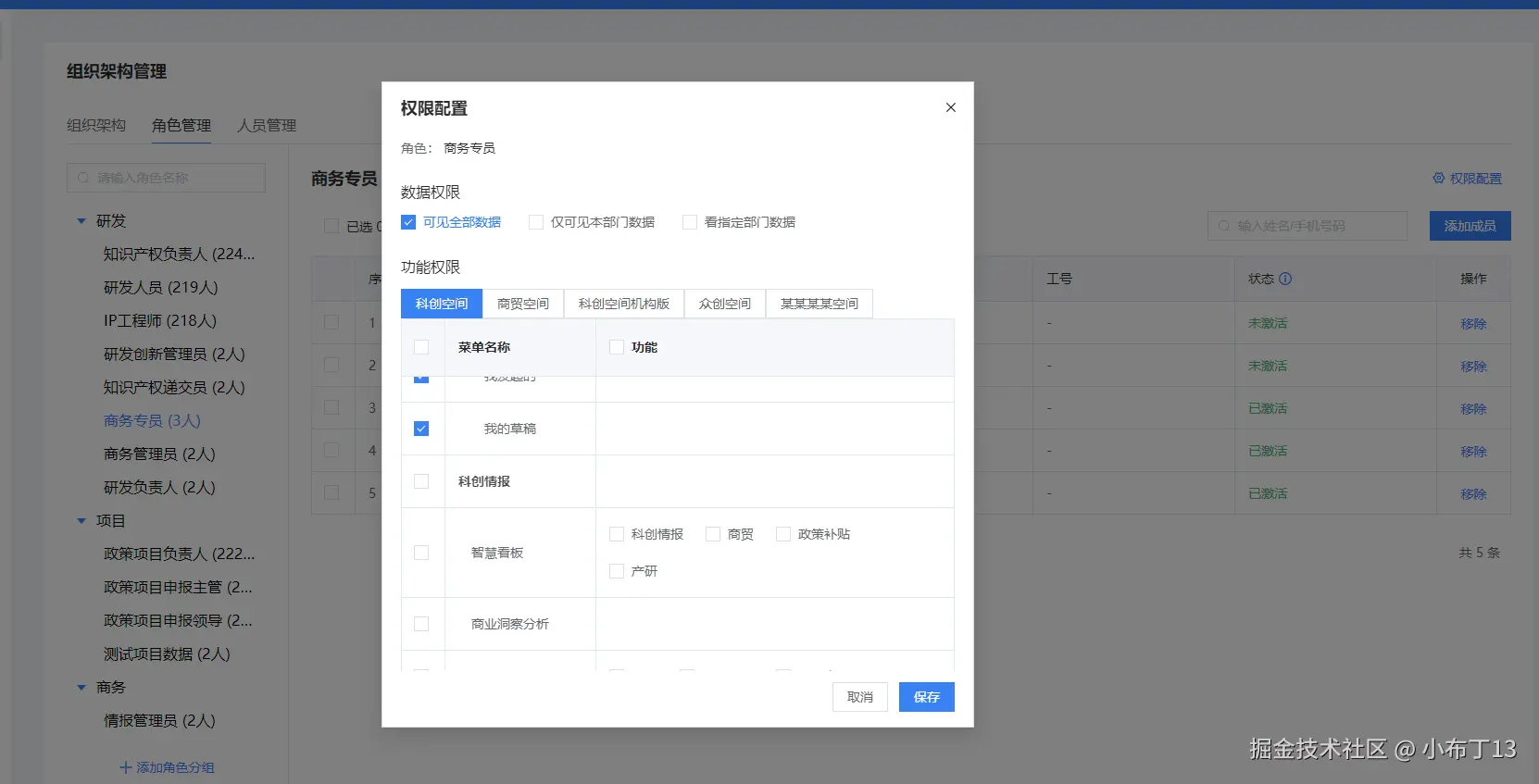Click 商业洞察分析 menu name text

[x=510, y=624]
